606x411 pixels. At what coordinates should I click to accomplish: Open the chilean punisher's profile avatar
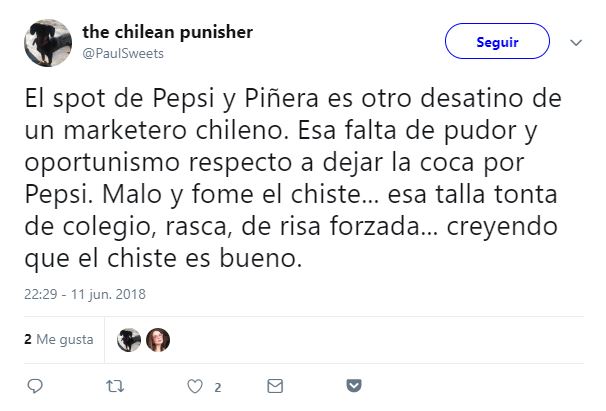[47, 42]
